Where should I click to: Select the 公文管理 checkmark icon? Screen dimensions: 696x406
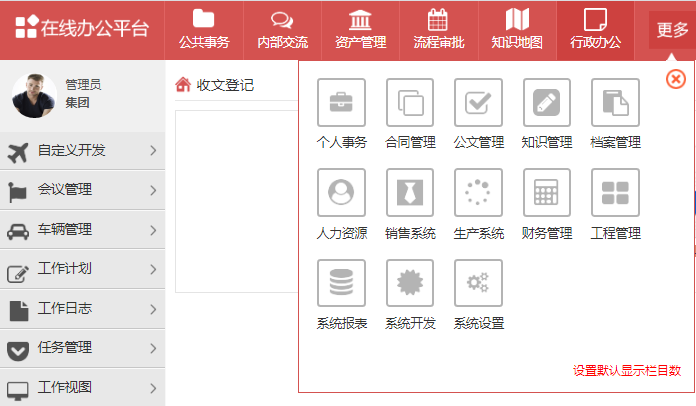click(x=478, y=102)
